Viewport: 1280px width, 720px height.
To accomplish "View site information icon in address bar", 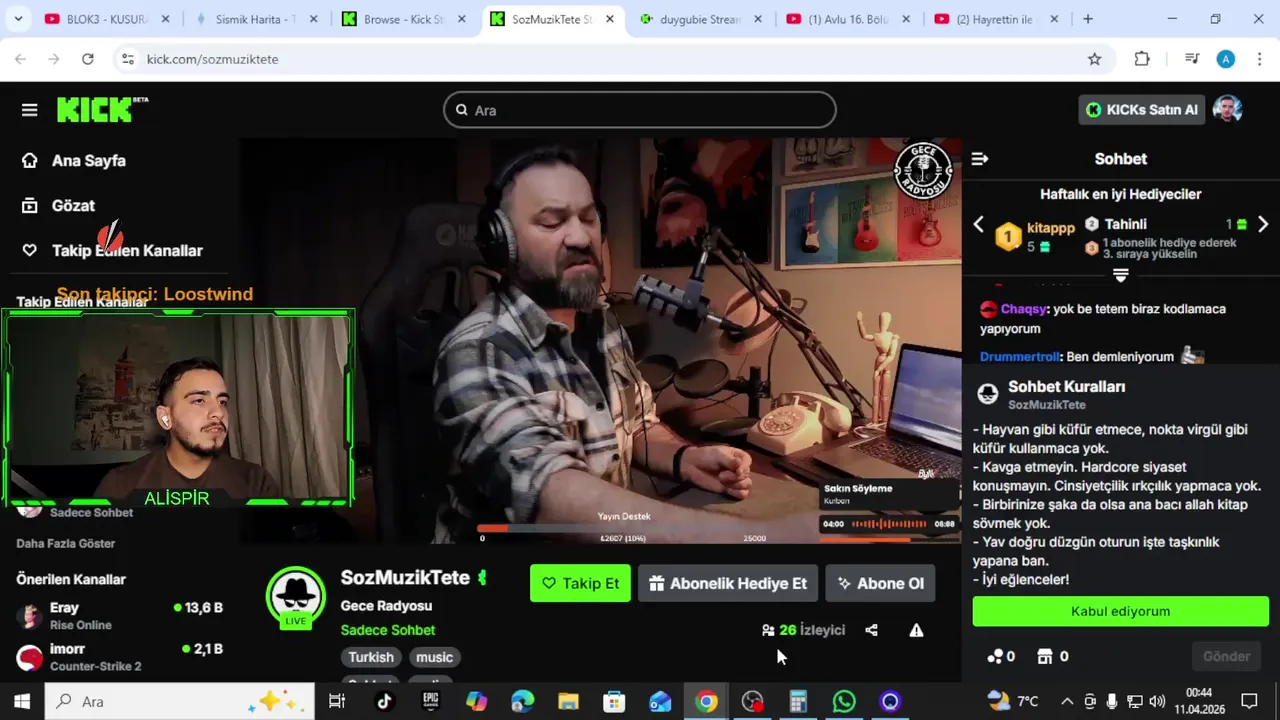I will coord(127,59).
